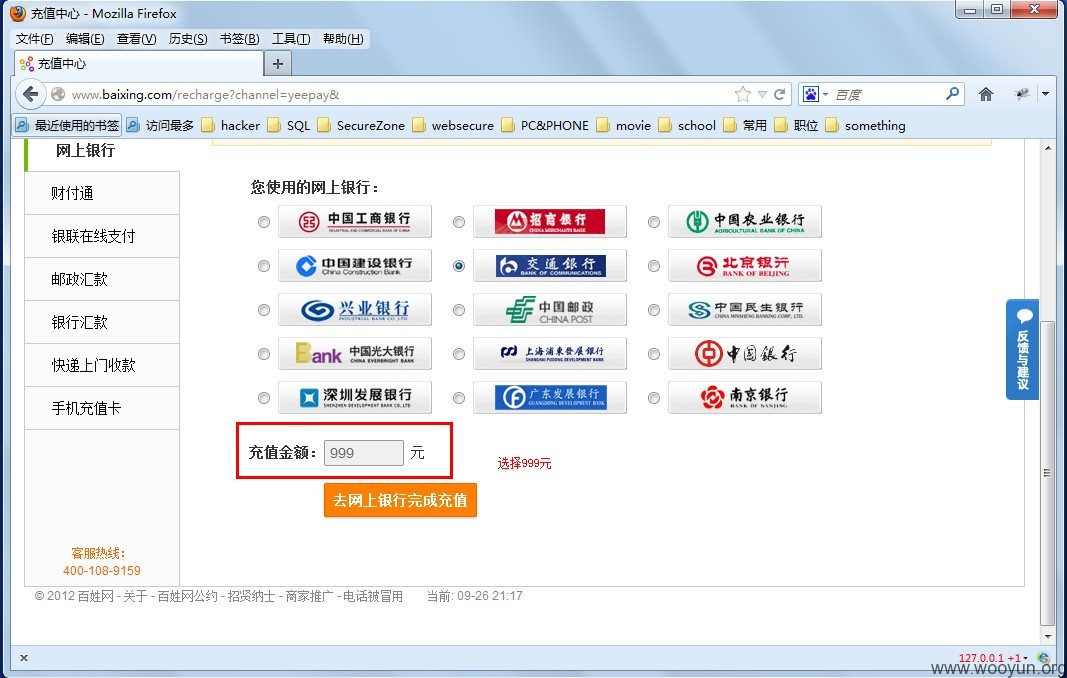Open new tab with plus button
Screen dimensions: 1067x678
tap(278, 64)
